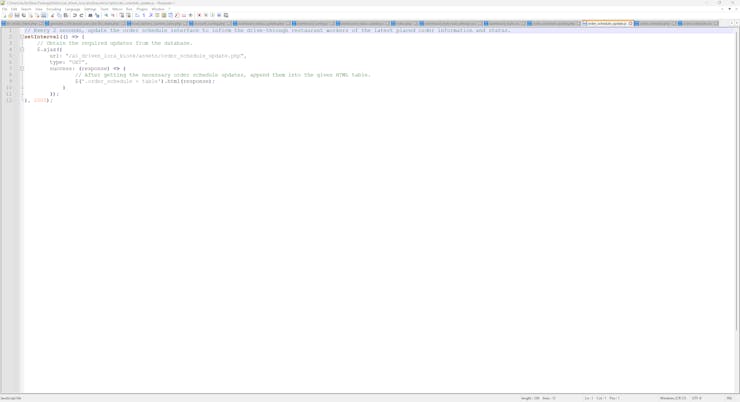Open the Search menu
The height and width of the screenshot is (402, 740).
click(x=26, y=9)
